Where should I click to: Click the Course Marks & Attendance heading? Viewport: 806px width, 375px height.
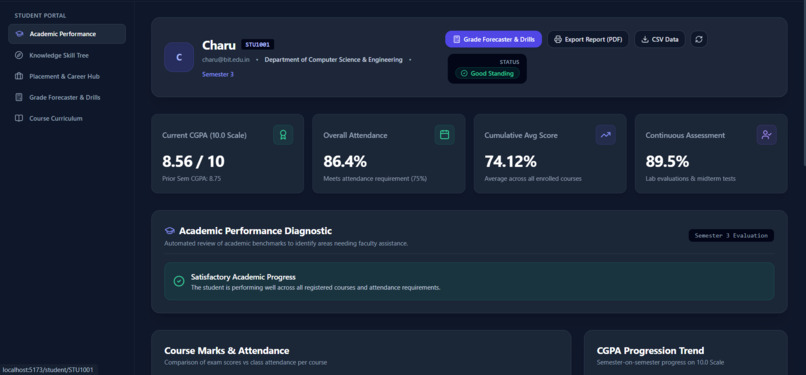click(227, 351)
